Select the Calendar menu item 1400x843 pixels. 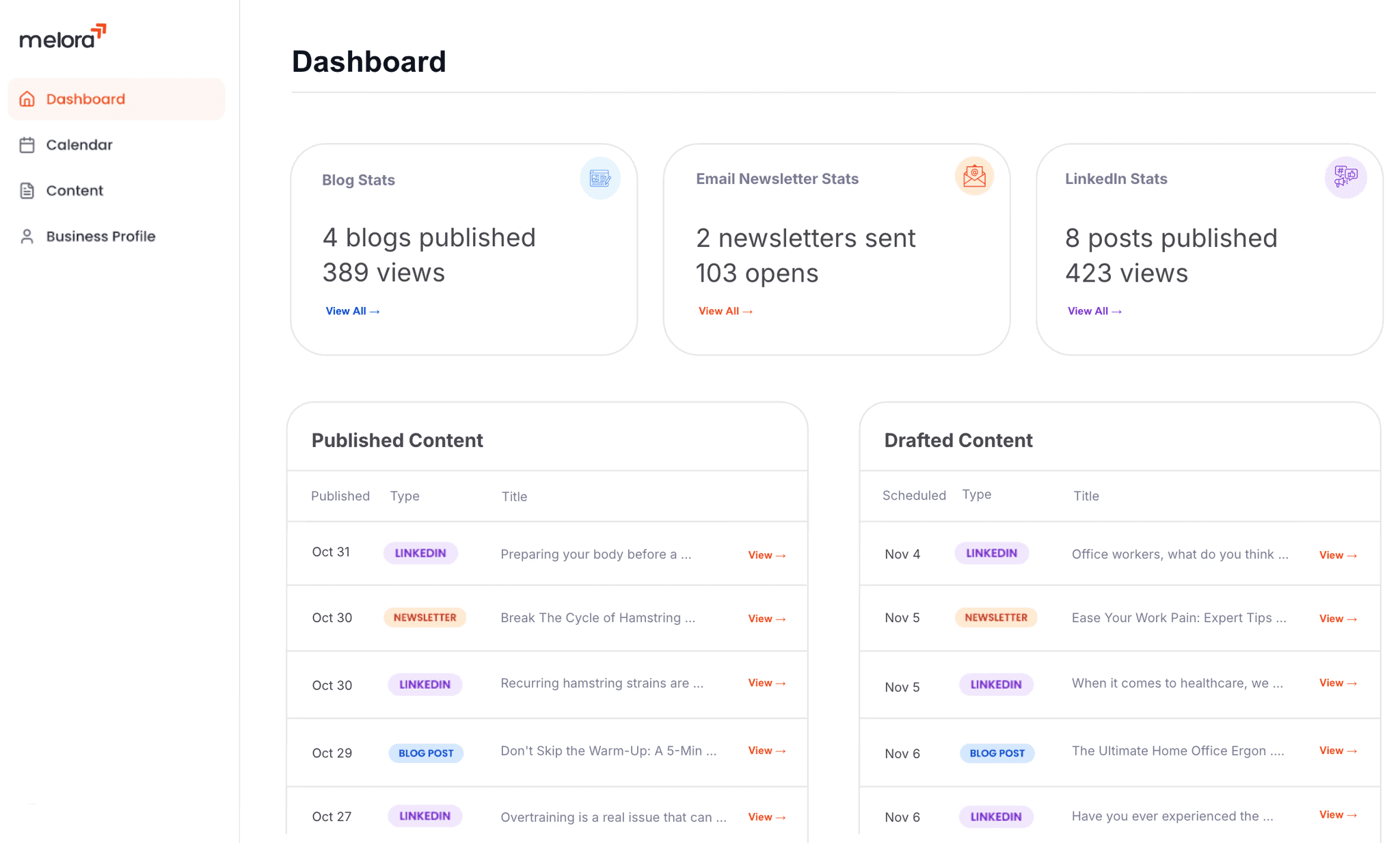pyautogui.click(x=79, y=144)
